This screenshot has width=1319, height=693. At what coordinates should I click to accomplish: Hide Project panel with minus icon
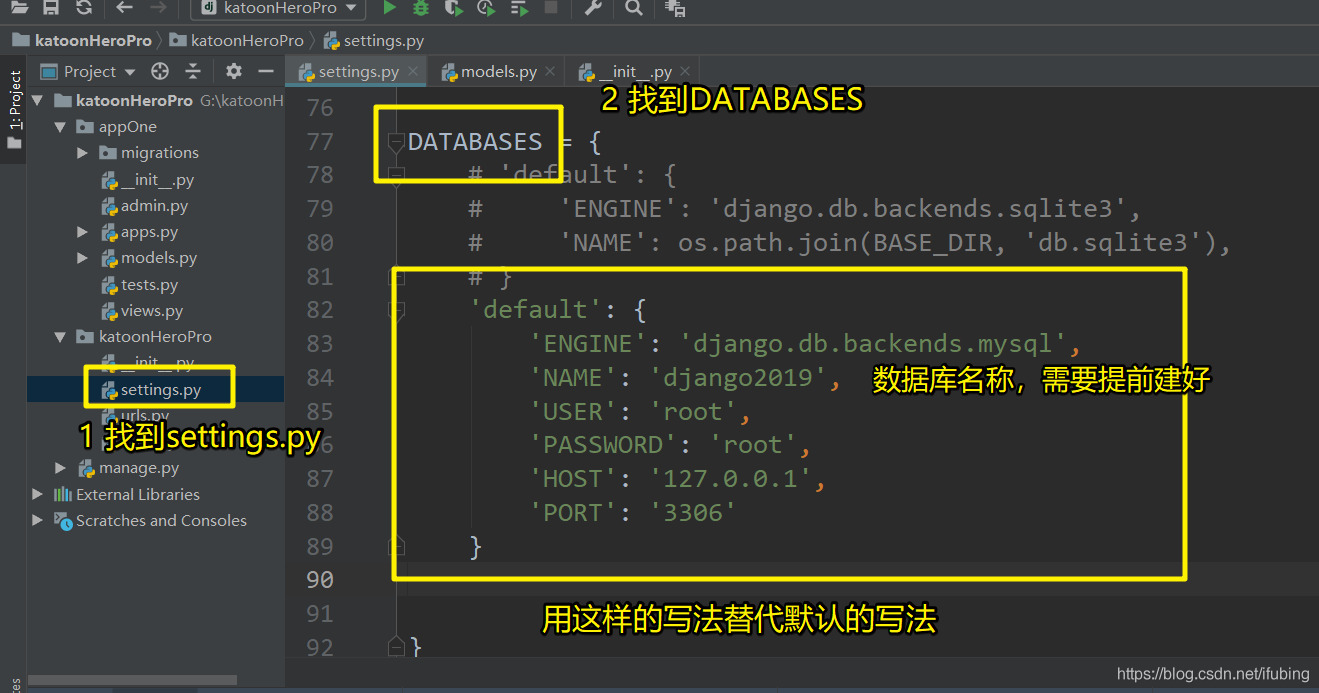coord(266,71)
